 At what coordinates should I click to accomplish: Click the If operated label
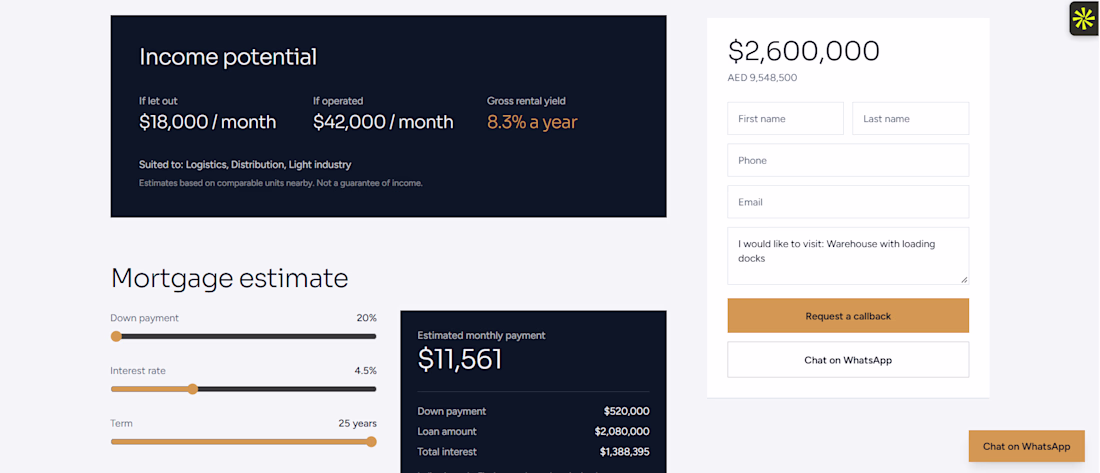click(x=338, y=101)
